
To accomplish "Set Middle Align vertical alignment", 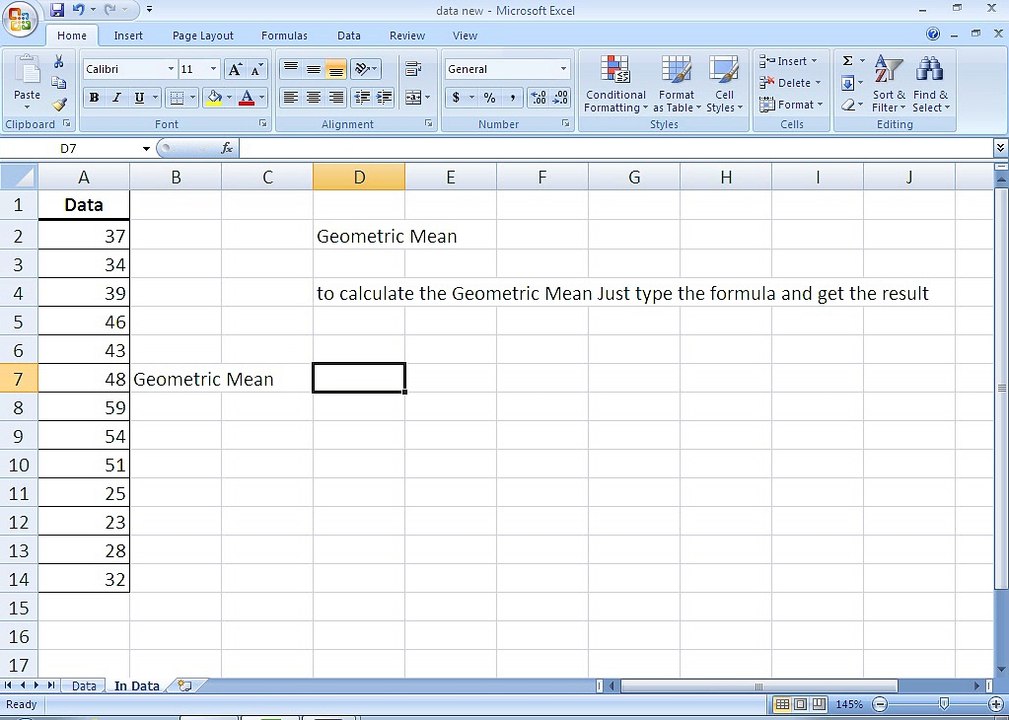I will [313, 69].
